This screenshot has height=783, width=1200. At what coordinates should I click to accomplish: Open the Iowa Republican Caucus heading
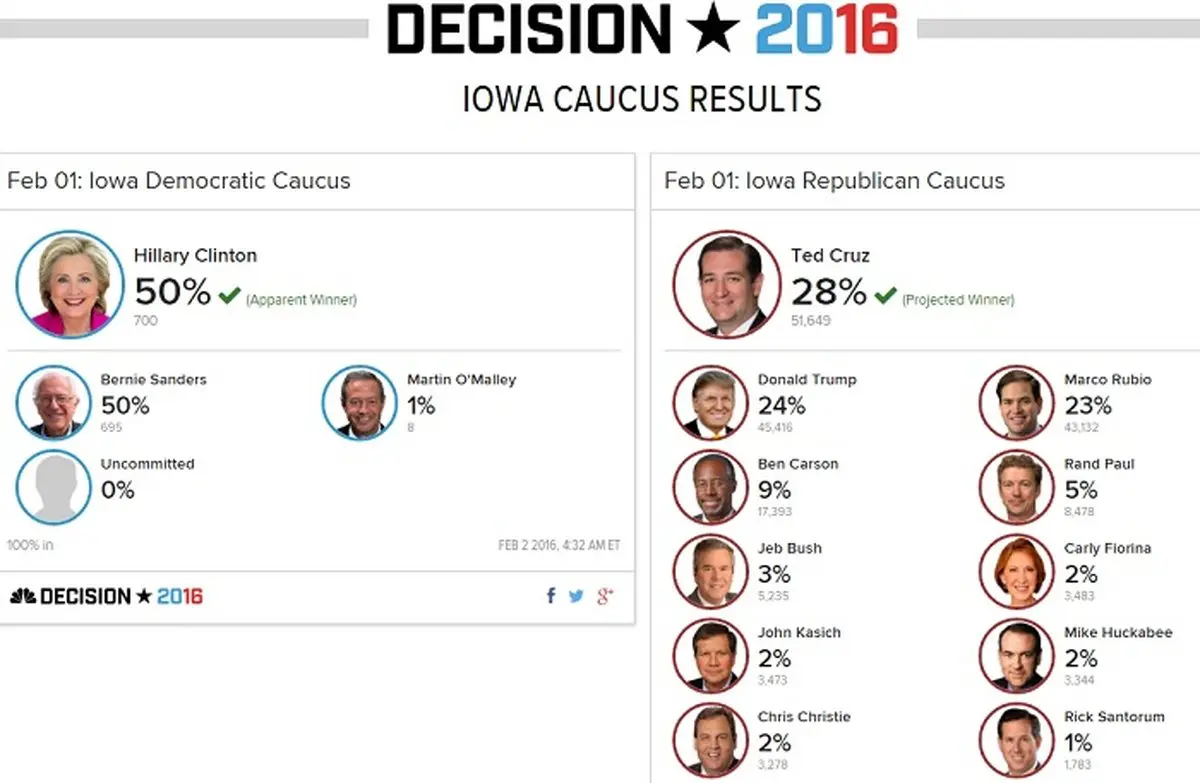tap(834, 181)
